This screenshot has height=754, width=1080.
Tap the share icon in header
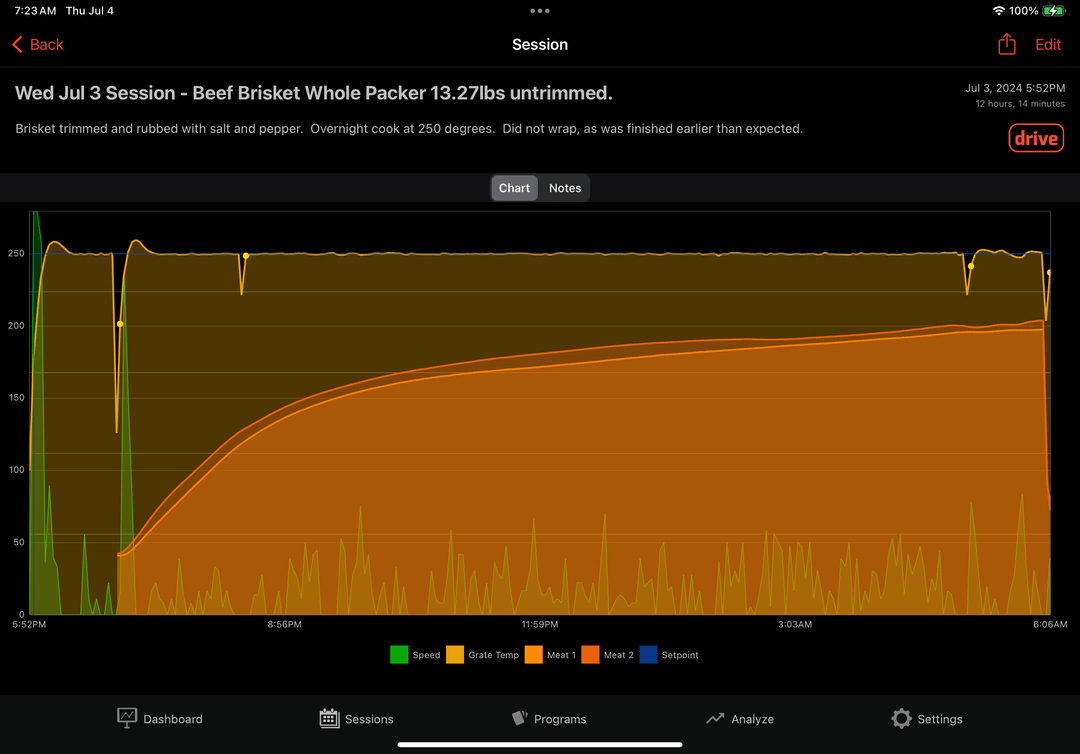1007,44
